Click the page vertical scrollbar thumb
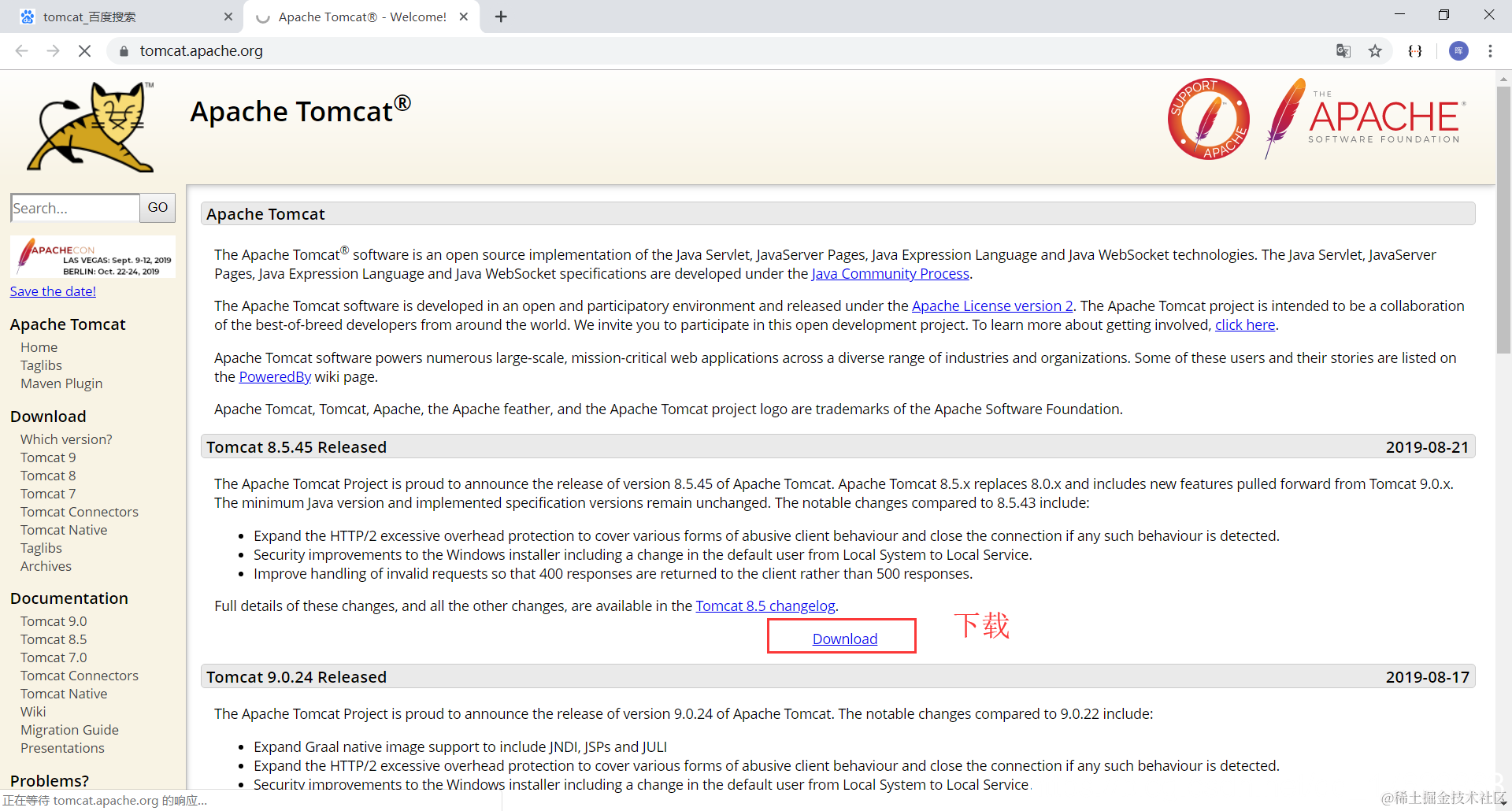This screenshot has height=811, width=1512. coord(1503,220)
